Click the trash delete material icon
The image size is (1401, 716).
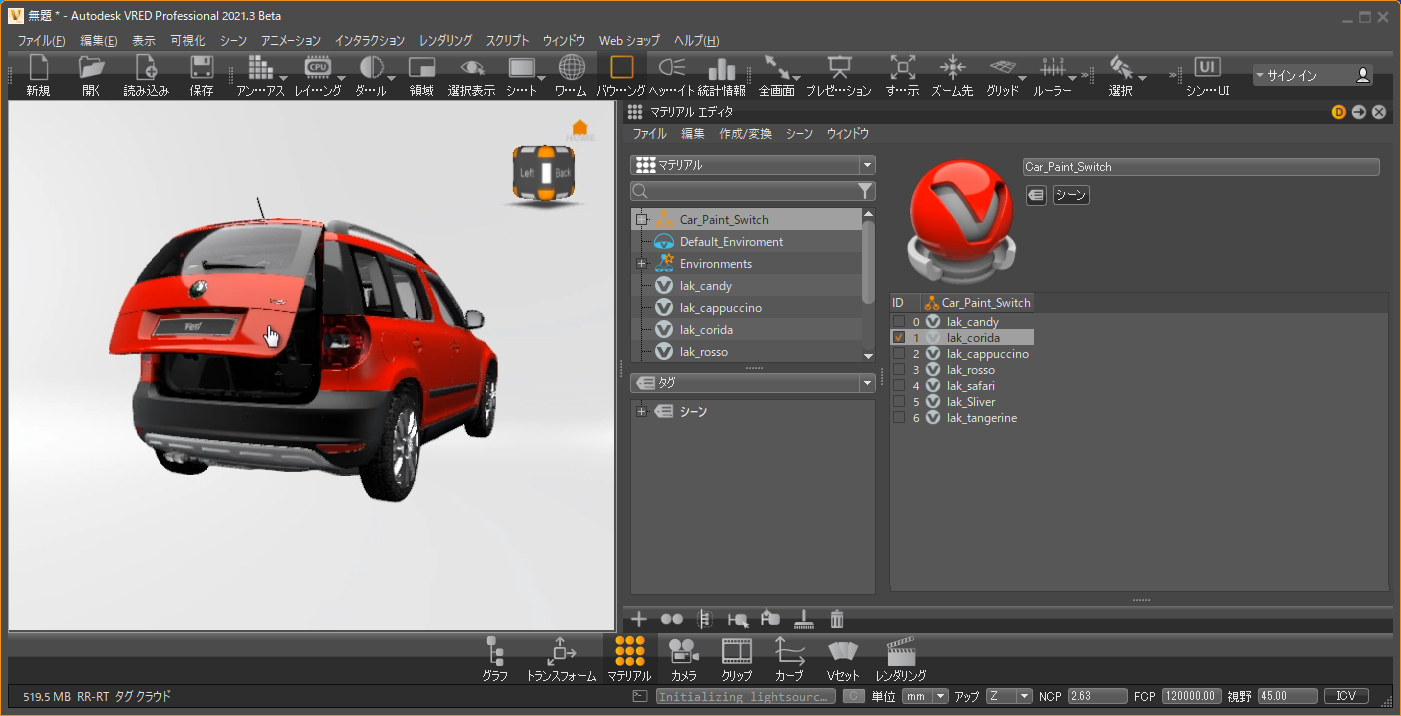(838, 619)
